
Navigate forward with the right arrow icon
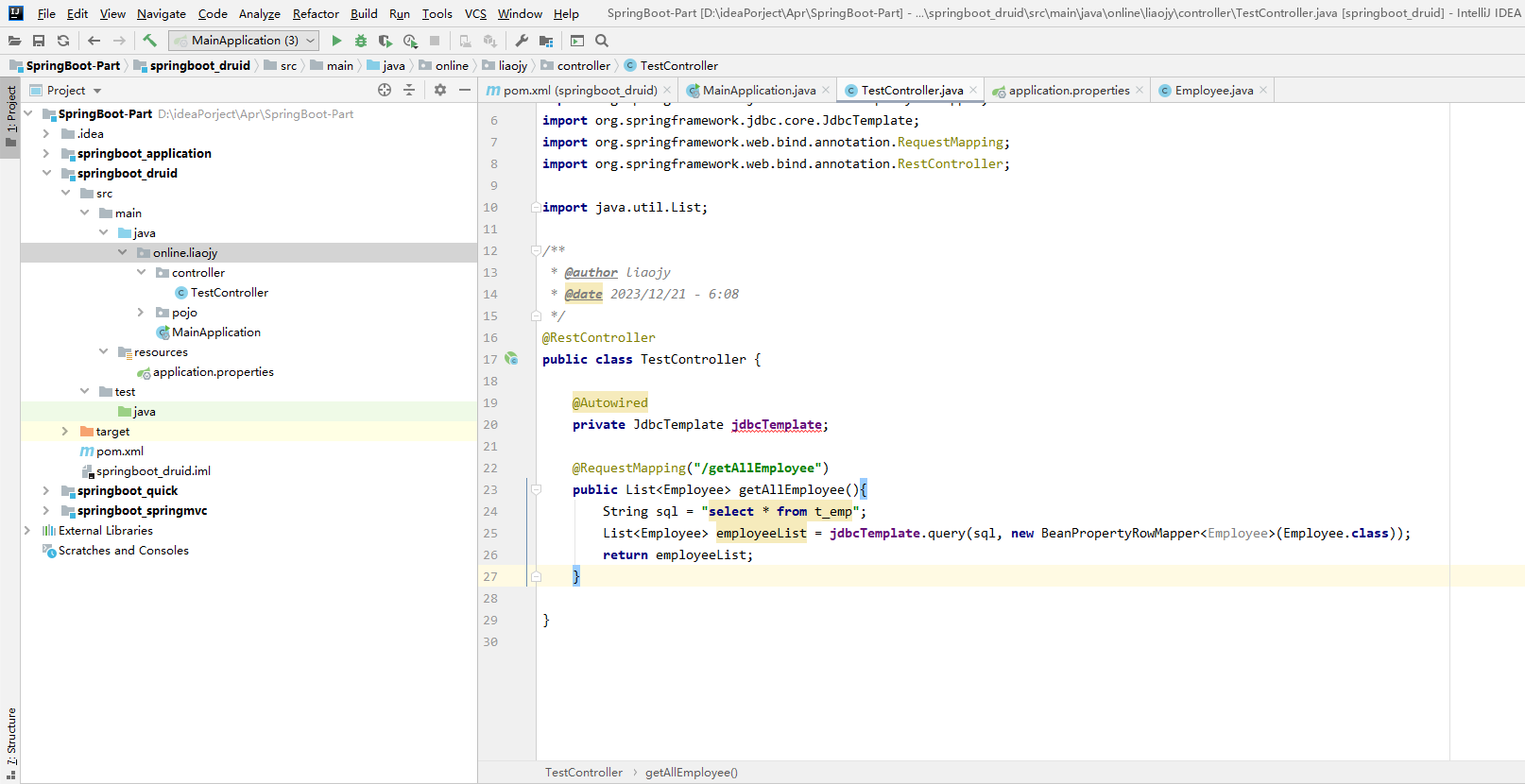point(119,41)
